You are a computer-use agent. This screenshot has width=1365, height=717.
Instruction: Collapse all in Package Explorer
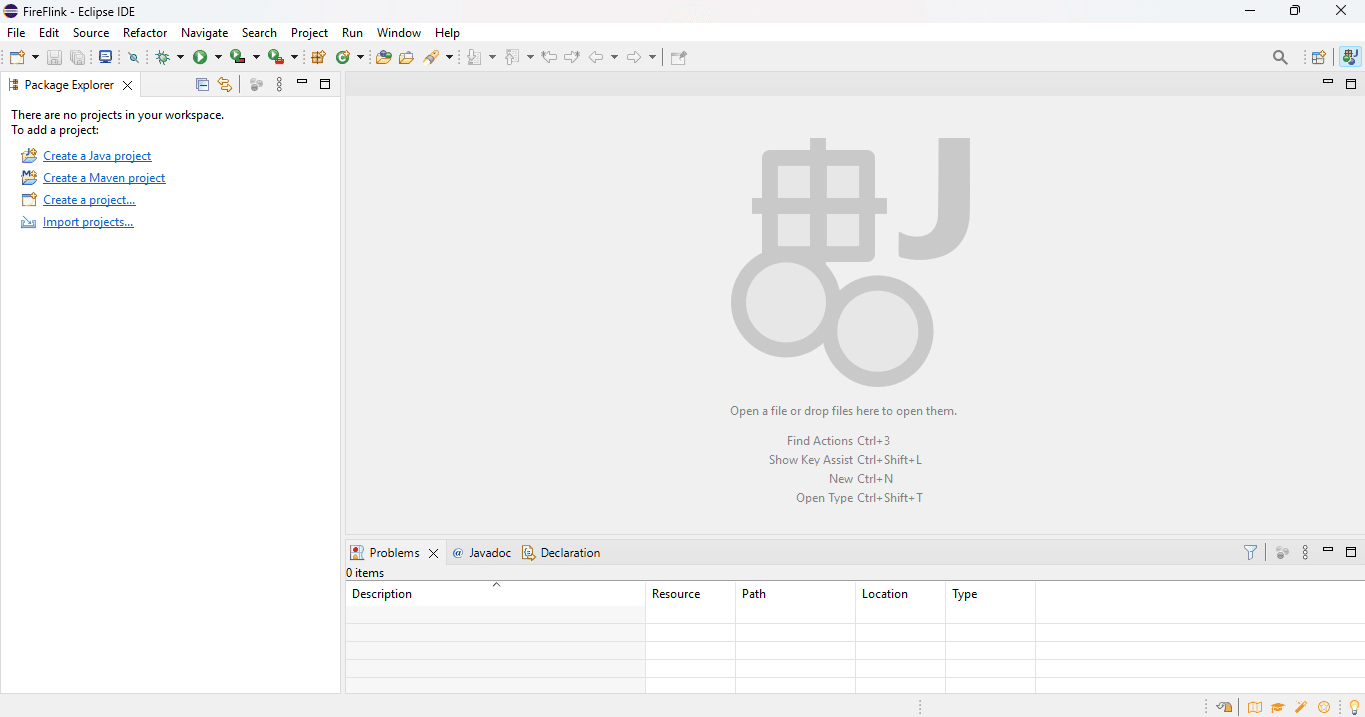[202, 85]
